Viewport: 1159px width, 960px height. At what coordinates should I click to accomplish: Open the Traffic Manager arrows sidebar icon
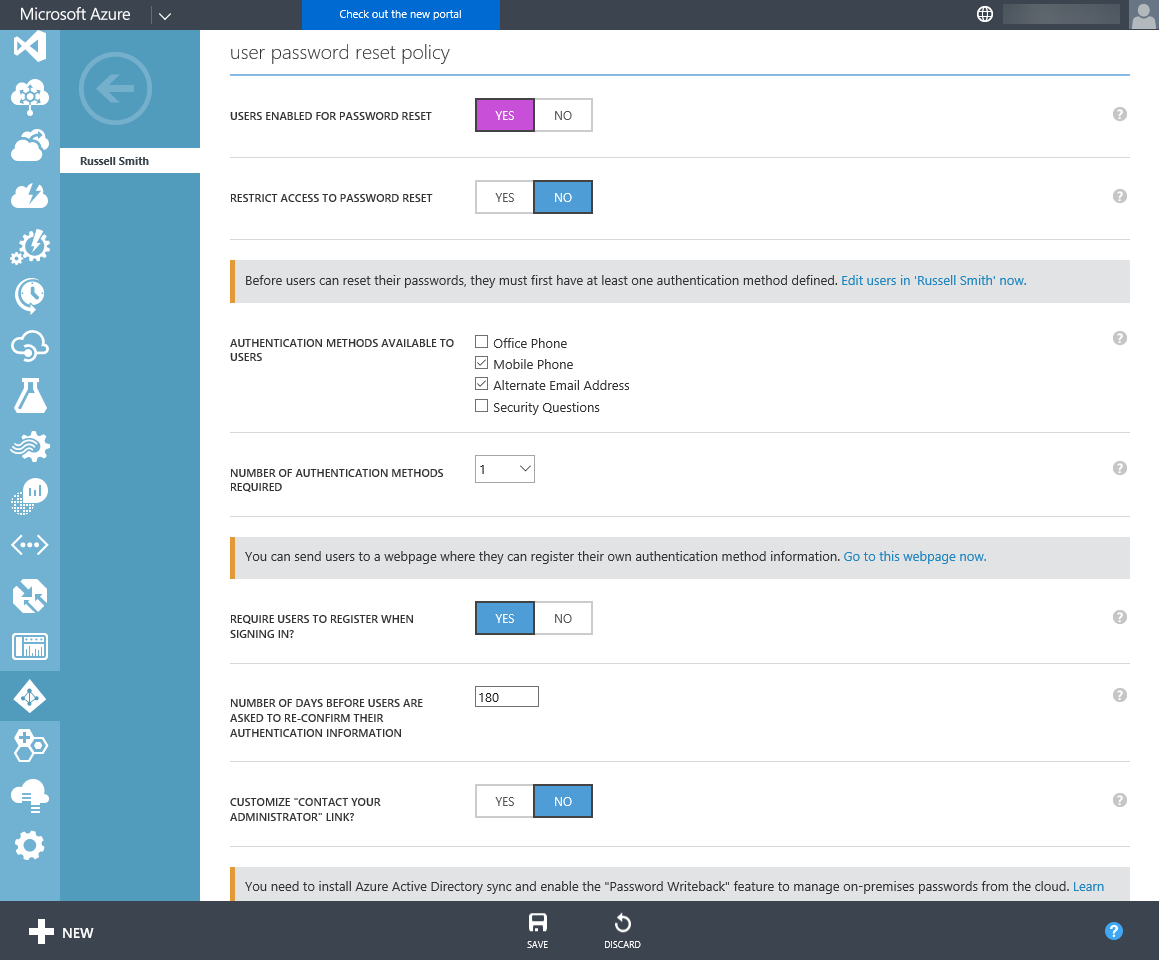(x=30, y=596)
